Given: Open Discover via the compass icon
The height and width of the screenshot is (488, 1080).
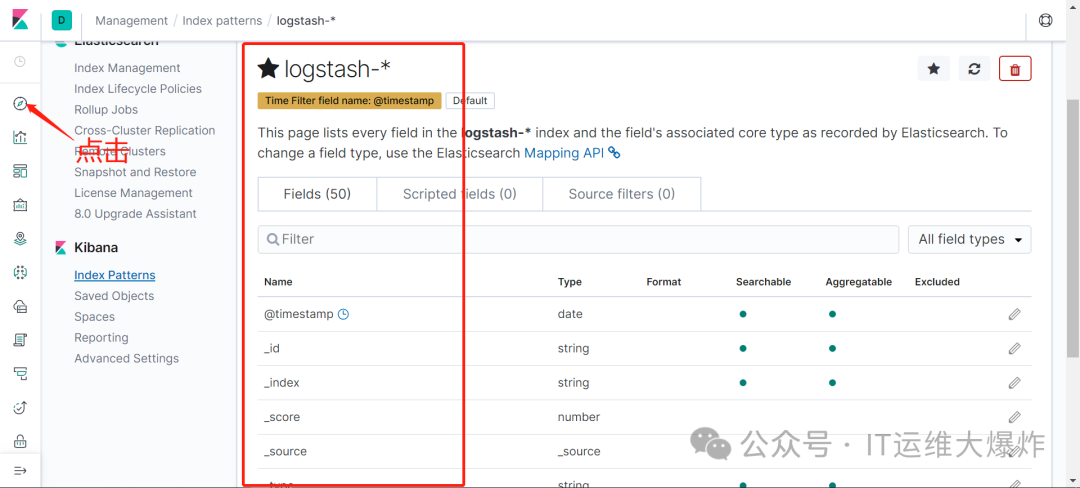Looking at the screenshot, I should tap(20, 104).
